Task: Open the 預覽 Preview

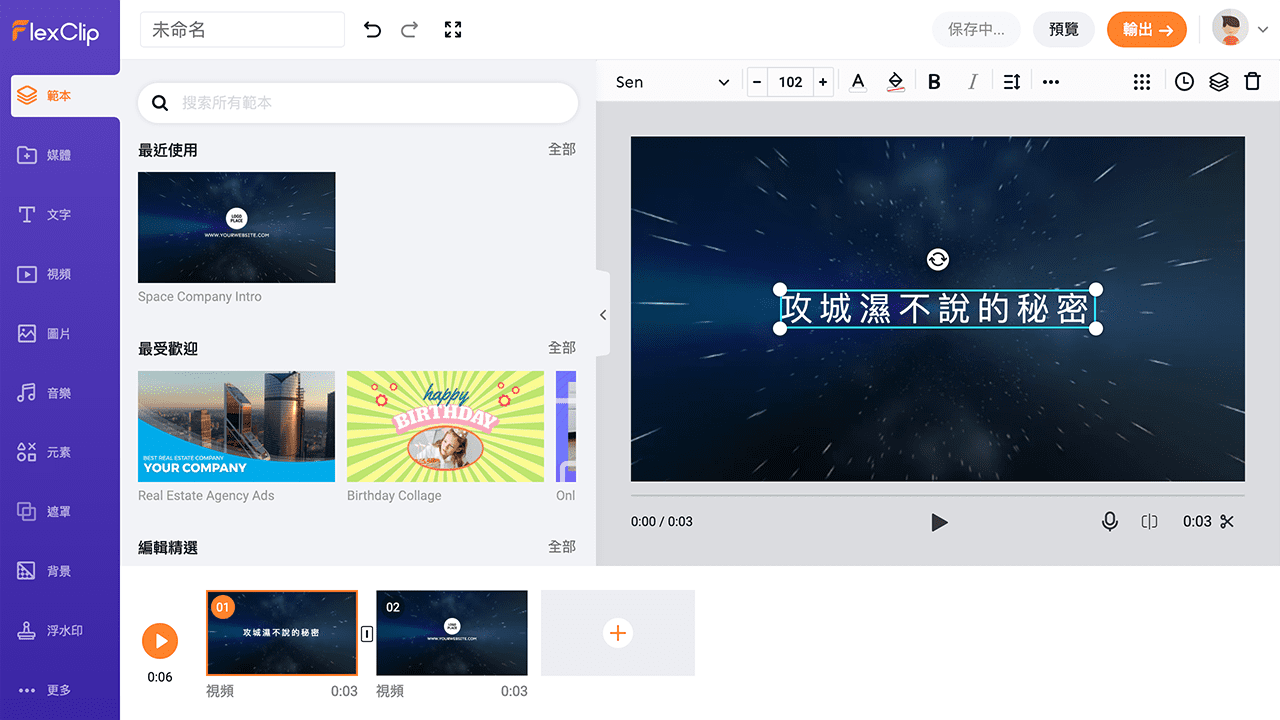Action: click(1064, 29)
